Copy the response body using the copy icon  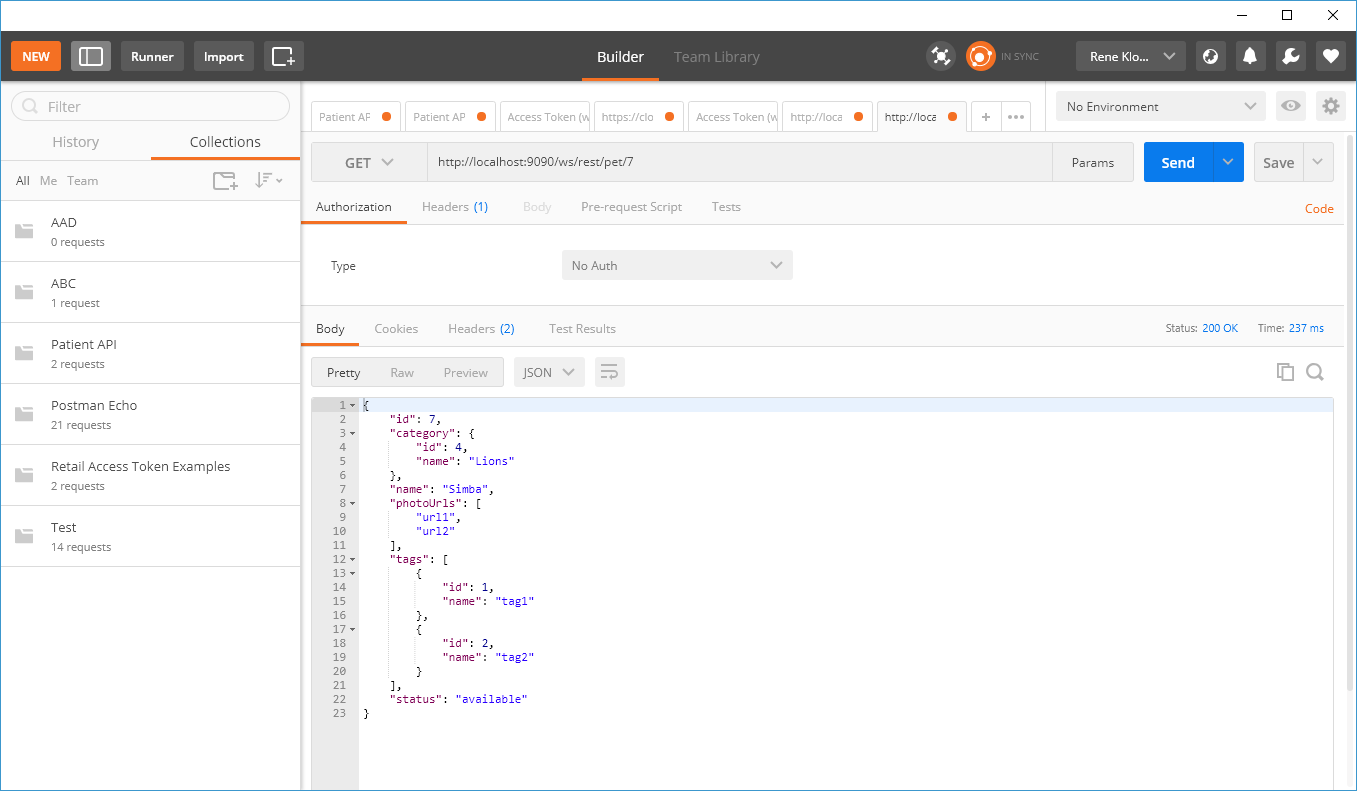[1285, 371]
